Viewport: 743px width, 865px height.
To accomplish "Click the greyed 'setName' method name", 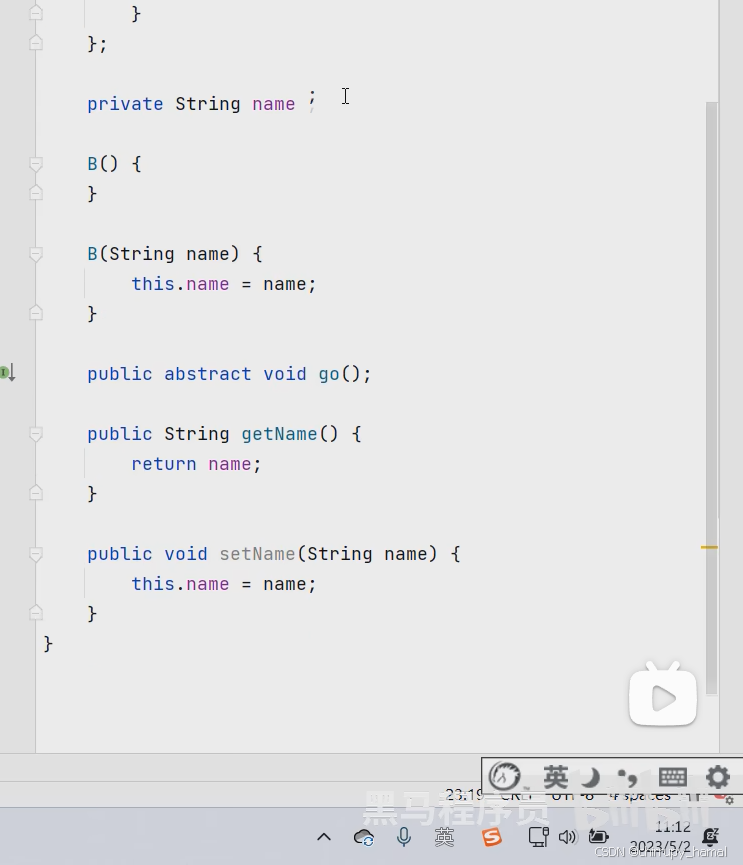I will (x=257, y=554).
